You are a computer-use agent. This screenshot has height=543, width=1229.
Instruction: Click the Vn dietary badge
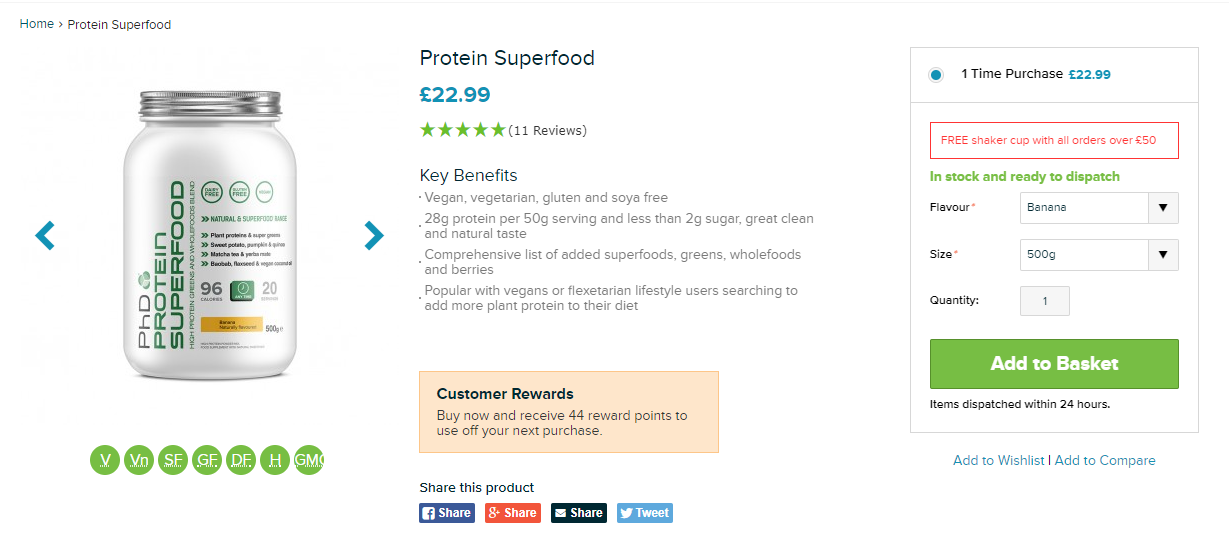click(139, 460)
